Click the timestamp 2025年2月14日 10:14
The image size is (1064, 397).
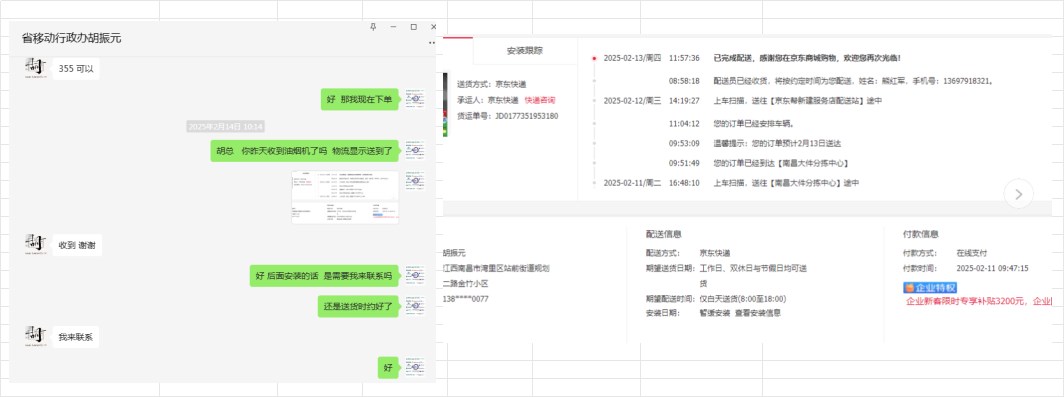click(x=225, y=127)
